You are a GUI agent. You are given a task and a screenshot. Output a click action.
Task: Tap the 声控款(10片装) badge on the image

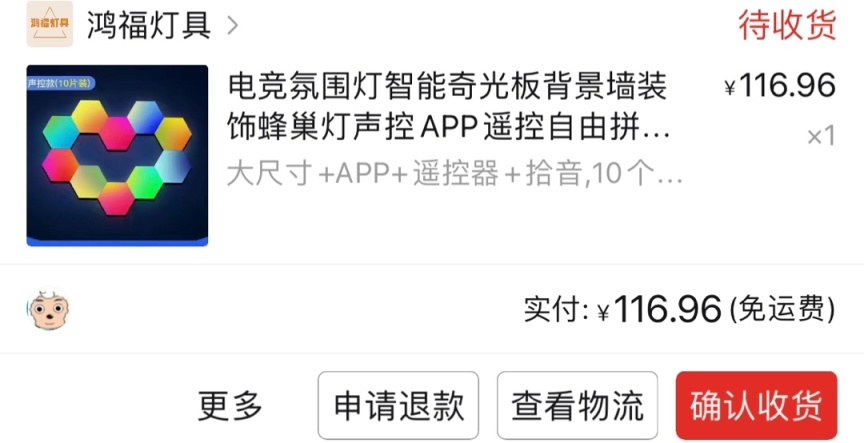[61, 83]
